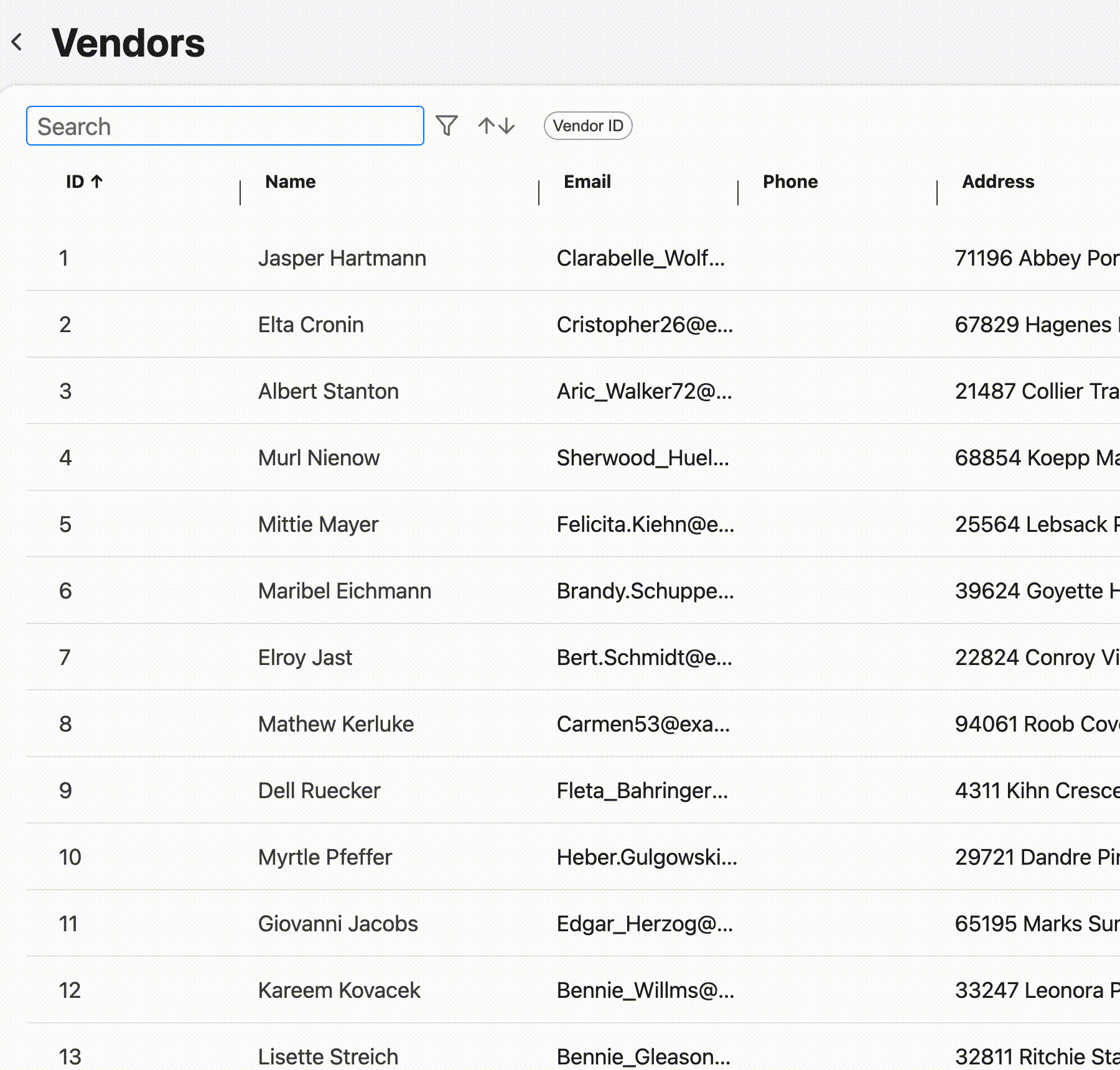1120x1070 pixels.
Task: Select vendor name Myrtle Pfeffer
Action: (x=325, y=857)
